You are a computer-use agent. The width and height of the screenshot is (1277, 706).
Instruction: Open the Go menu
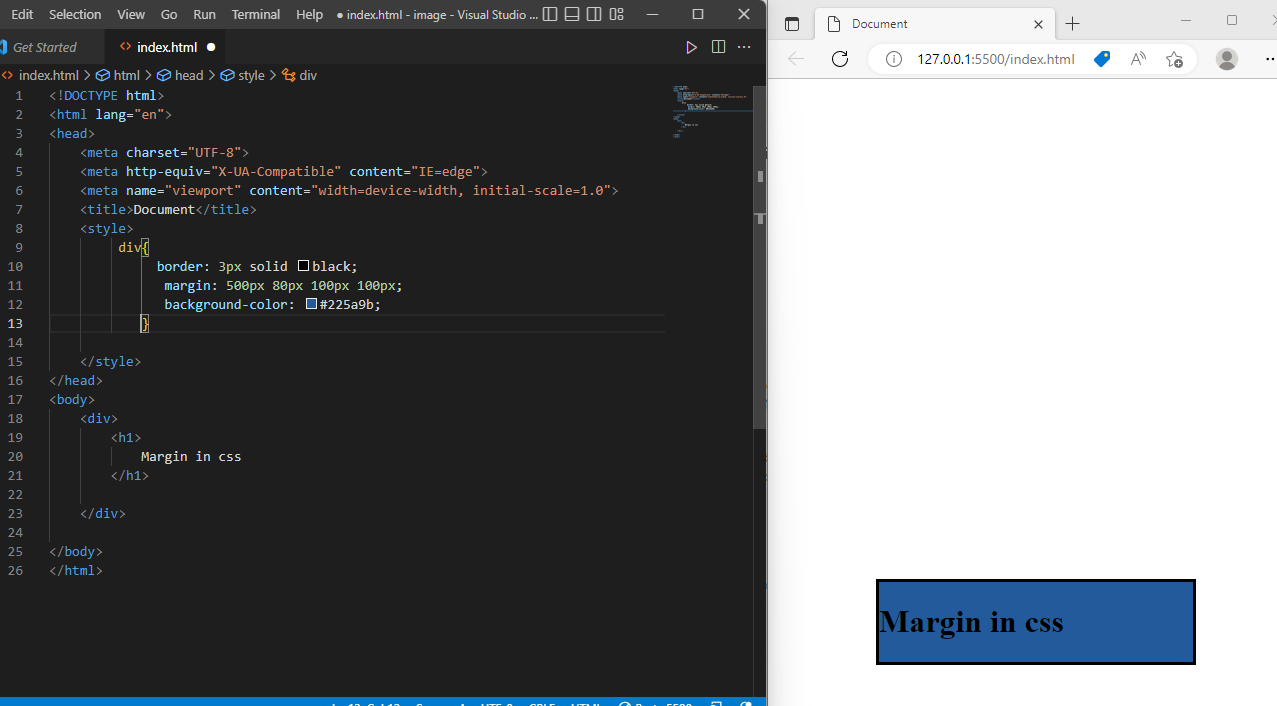pos(169,14)
